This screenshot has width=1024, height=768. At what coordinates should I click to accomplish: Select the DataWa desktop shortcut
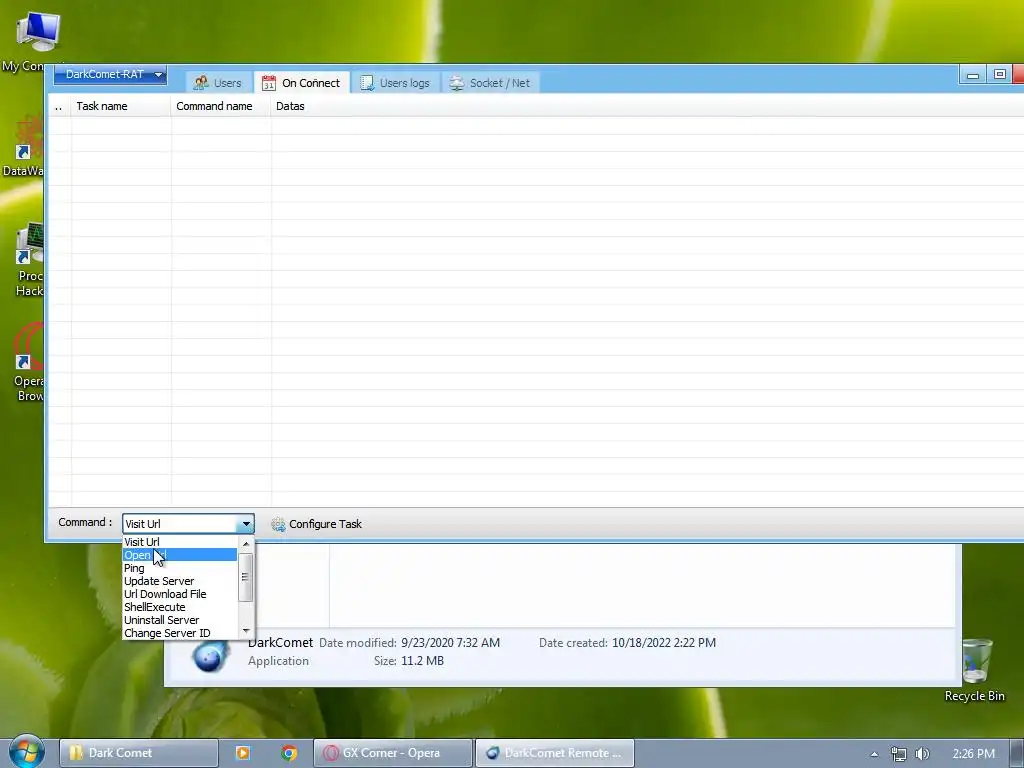click(x=22, y=146)
